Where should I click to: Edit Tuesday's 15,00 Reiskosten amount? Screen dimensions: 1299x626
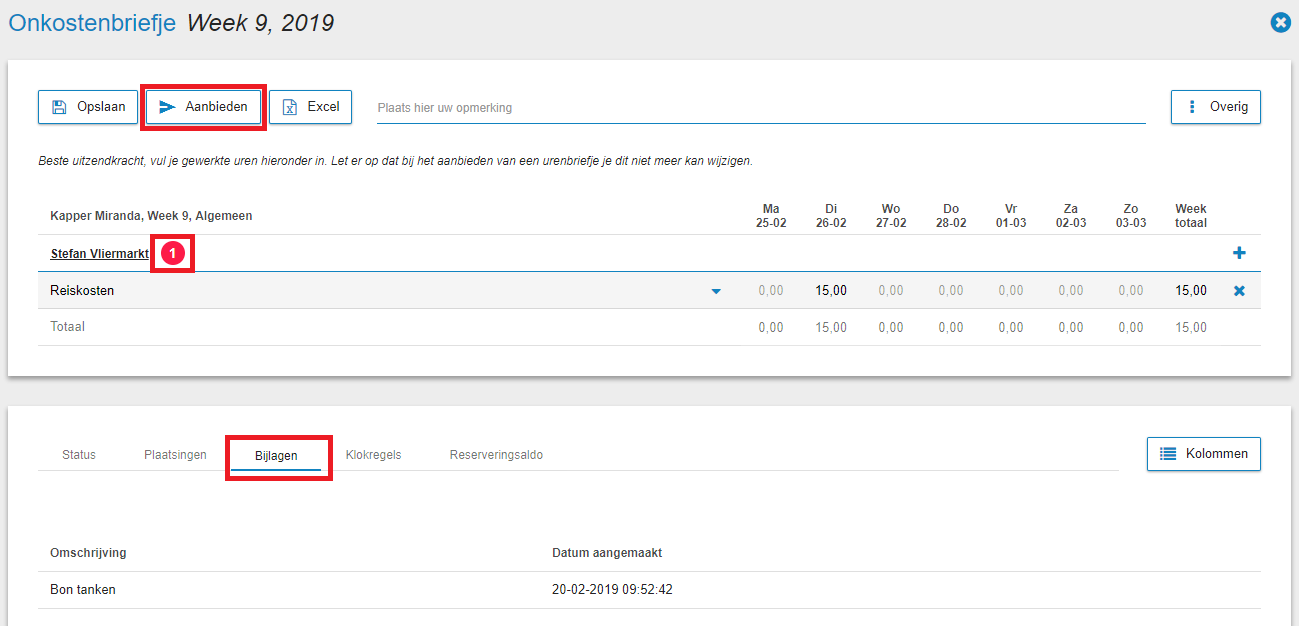click(x=830, y=291)
